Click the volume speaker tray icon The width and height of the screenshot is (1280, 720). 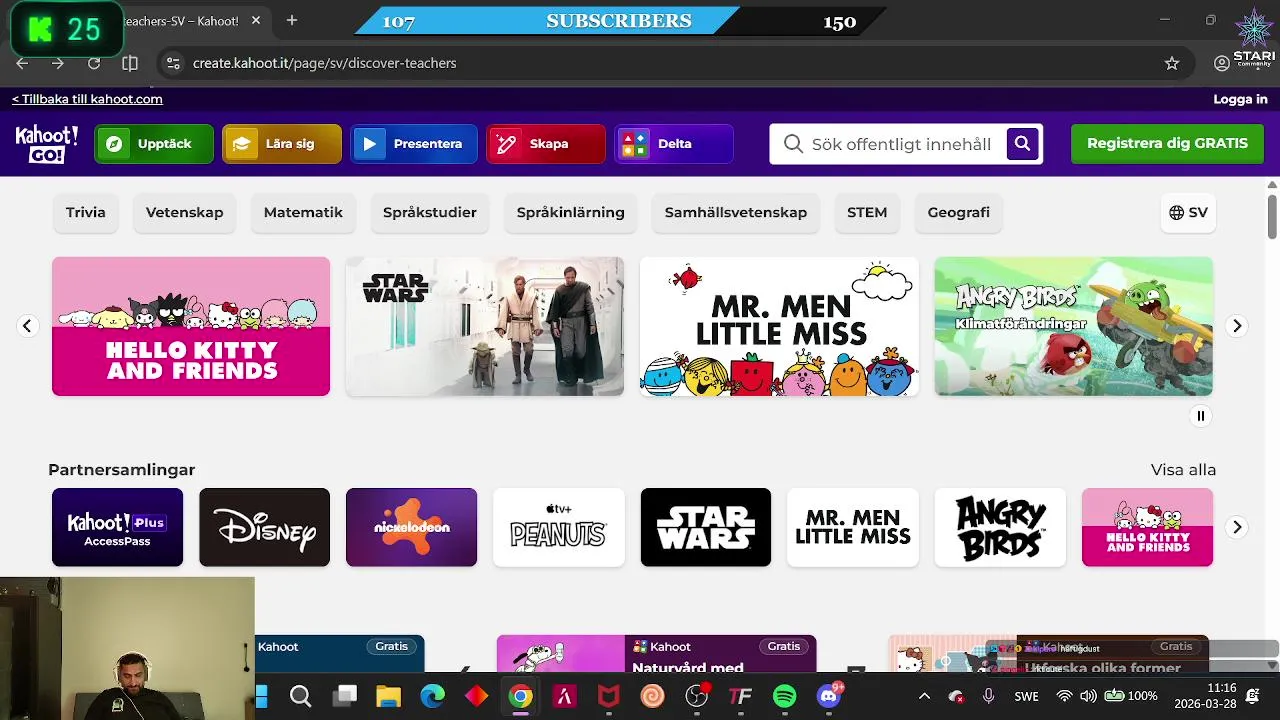[x=1088, y=696]
